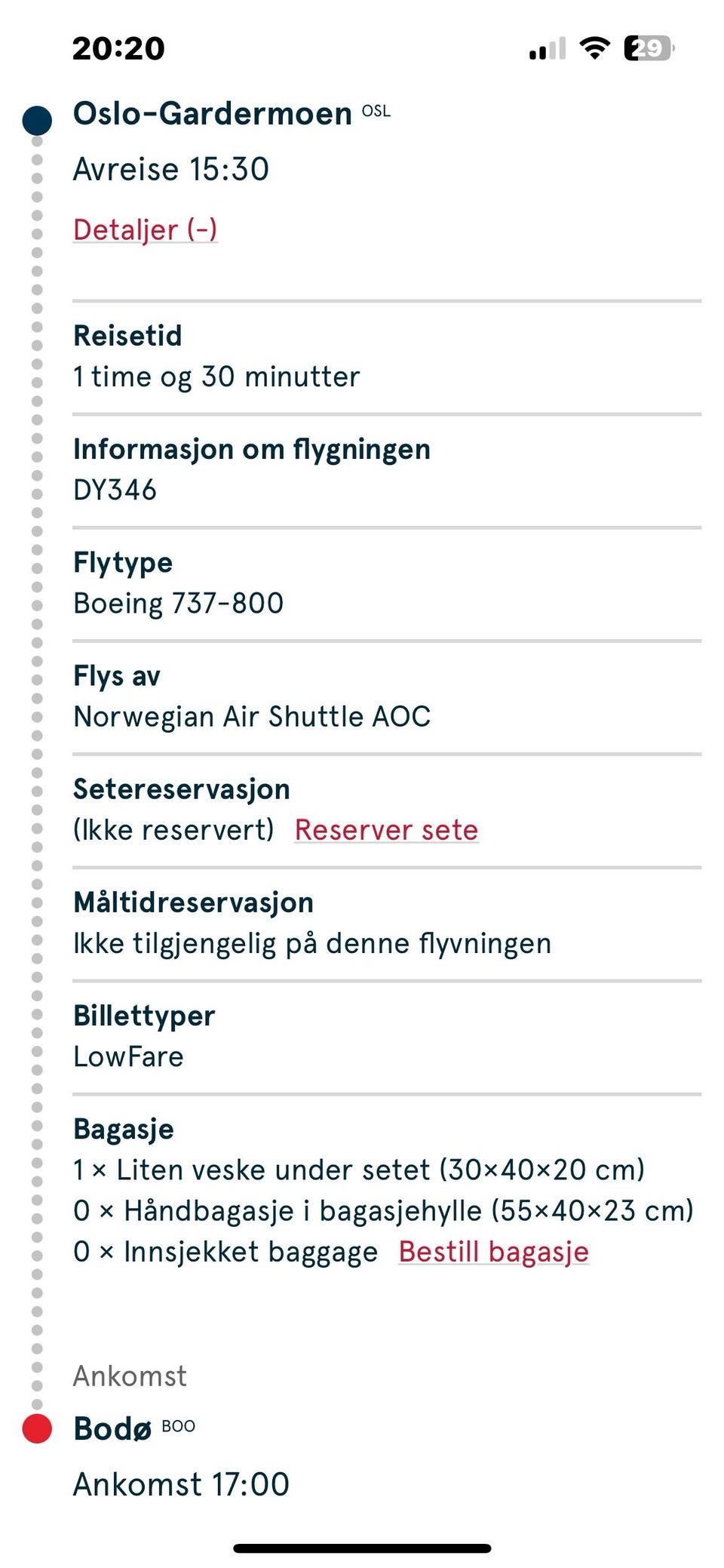The width and height of the screenshot is (724, 1568).
Task: Tap the dotted route timeline line
Action: coord(37,755)
